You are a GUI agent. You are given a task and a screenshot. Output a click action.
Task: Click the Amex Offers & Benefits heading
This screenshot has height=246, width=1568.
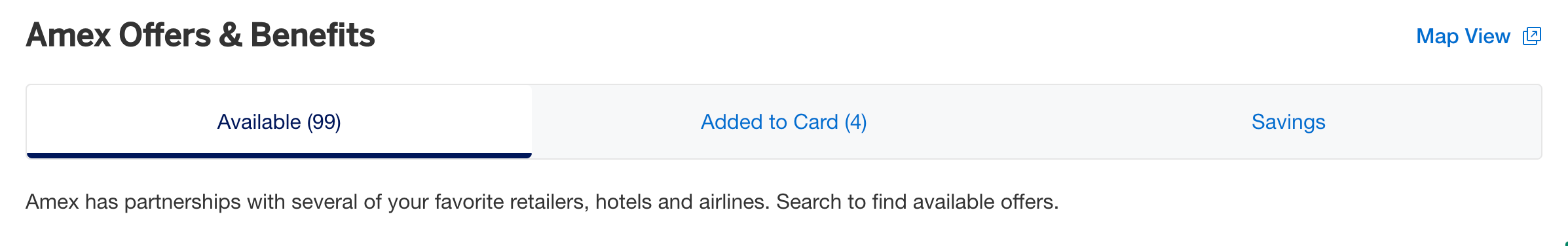(200, 35)
